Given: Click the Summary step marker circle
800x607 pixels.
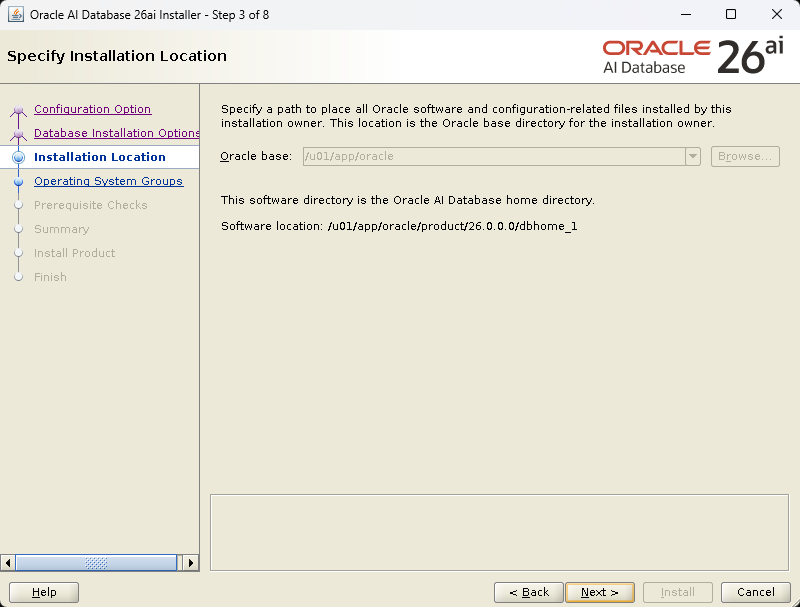Looking at the screenshot, I should click(x=18, y=229).
